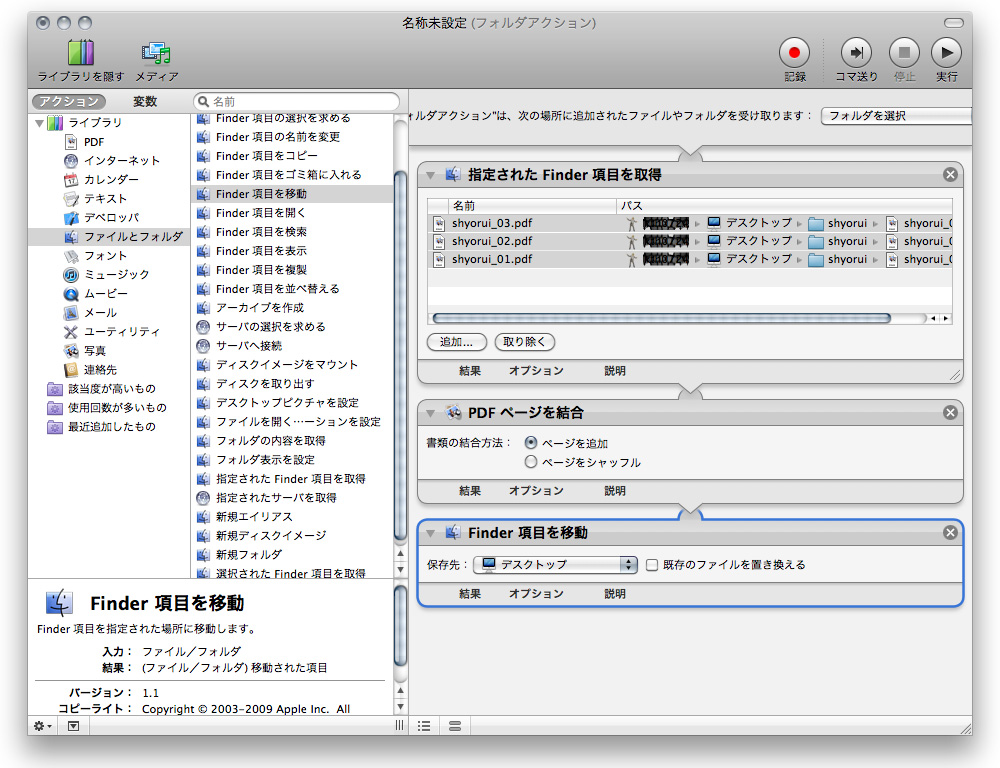
Task: Select the 連絡先 category
Action: 91,370
